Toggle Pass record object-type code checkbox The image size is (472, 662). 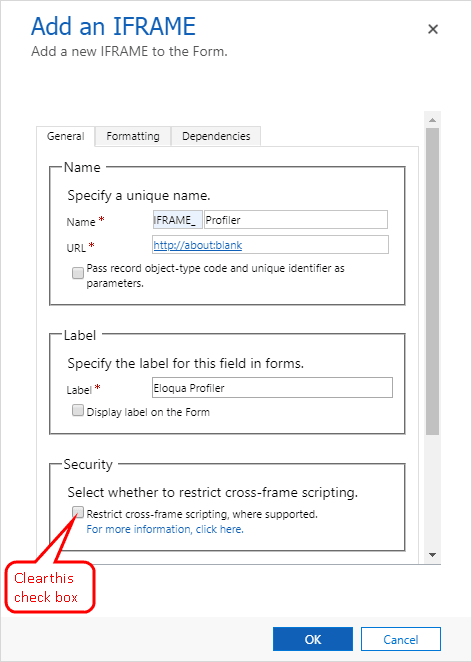(x=78, y=273)
